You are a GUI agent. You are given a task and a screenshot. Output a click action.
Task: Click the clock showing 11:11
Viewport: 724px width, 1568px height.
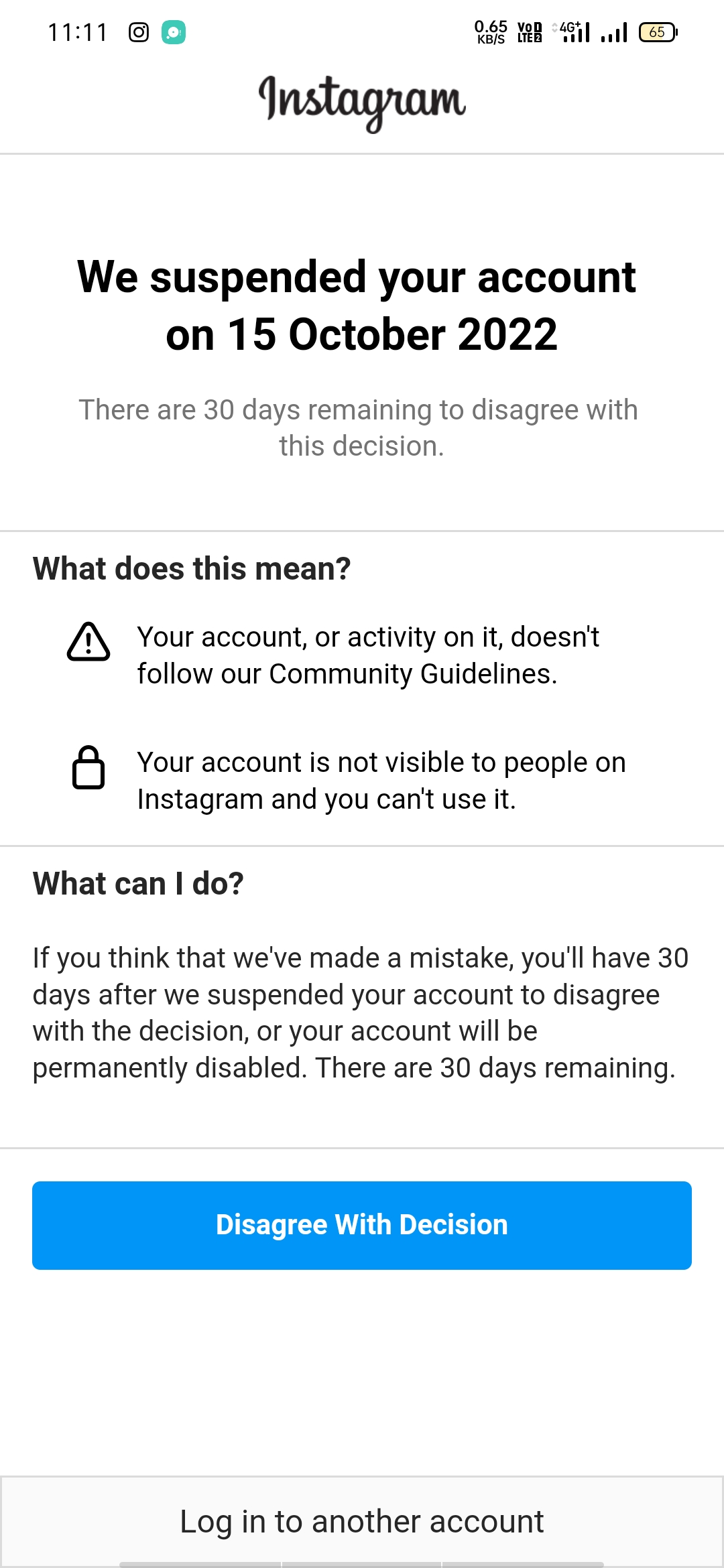[78, 31]
